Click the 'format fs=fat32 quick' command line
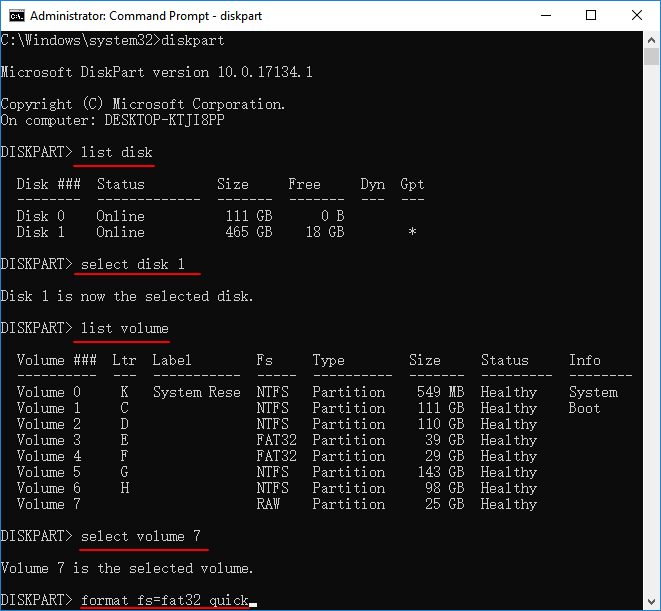661x611 pixels. tap(164, 600)
